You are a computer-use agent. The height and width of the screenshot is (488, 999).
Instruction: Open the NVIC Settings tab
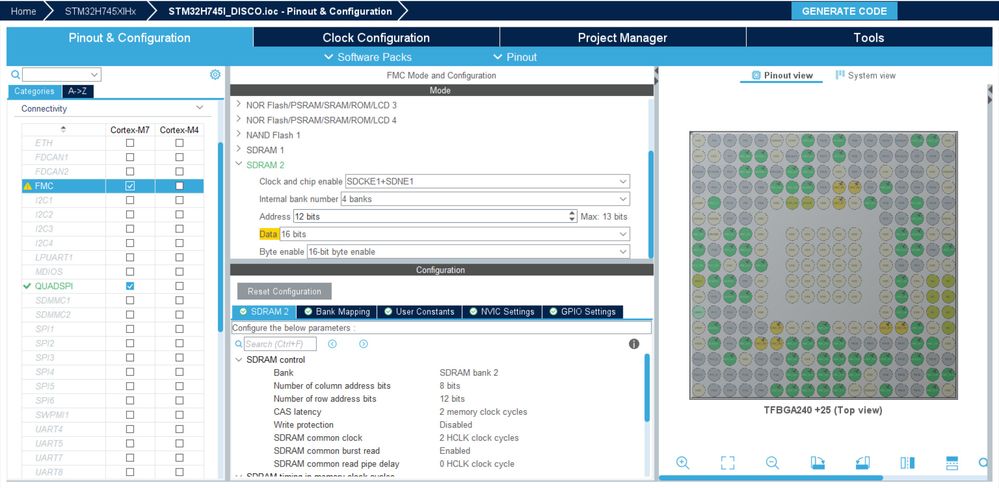click(x=502, y=312)
